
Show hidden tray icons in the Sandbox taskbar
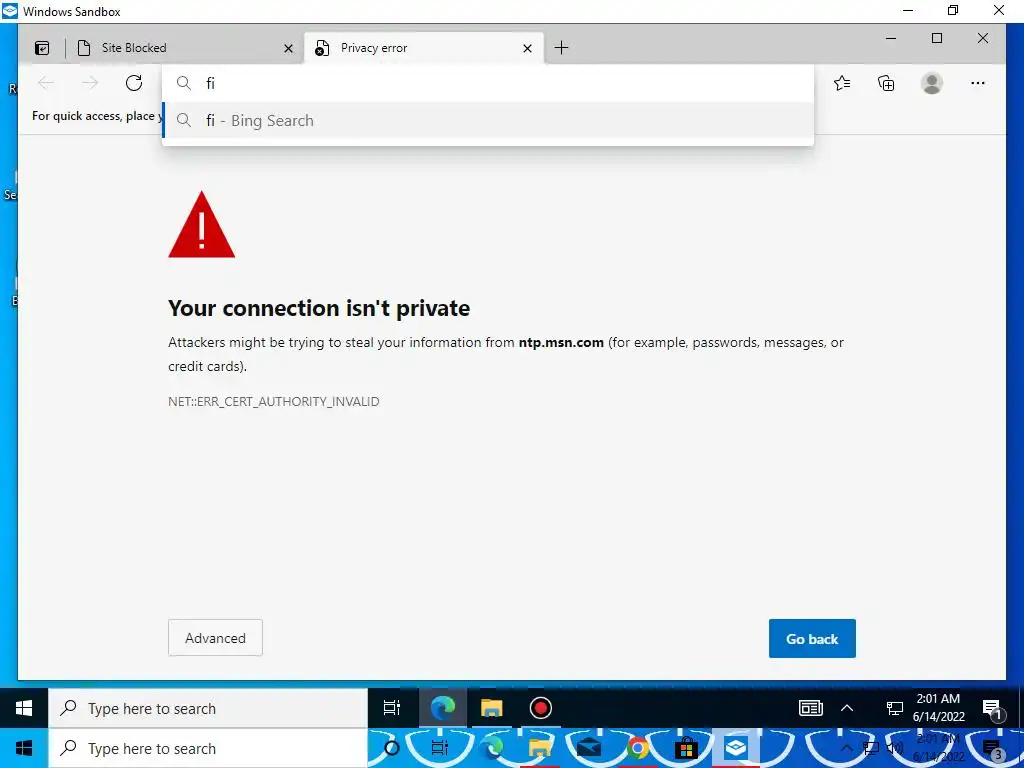coord(847,709)
